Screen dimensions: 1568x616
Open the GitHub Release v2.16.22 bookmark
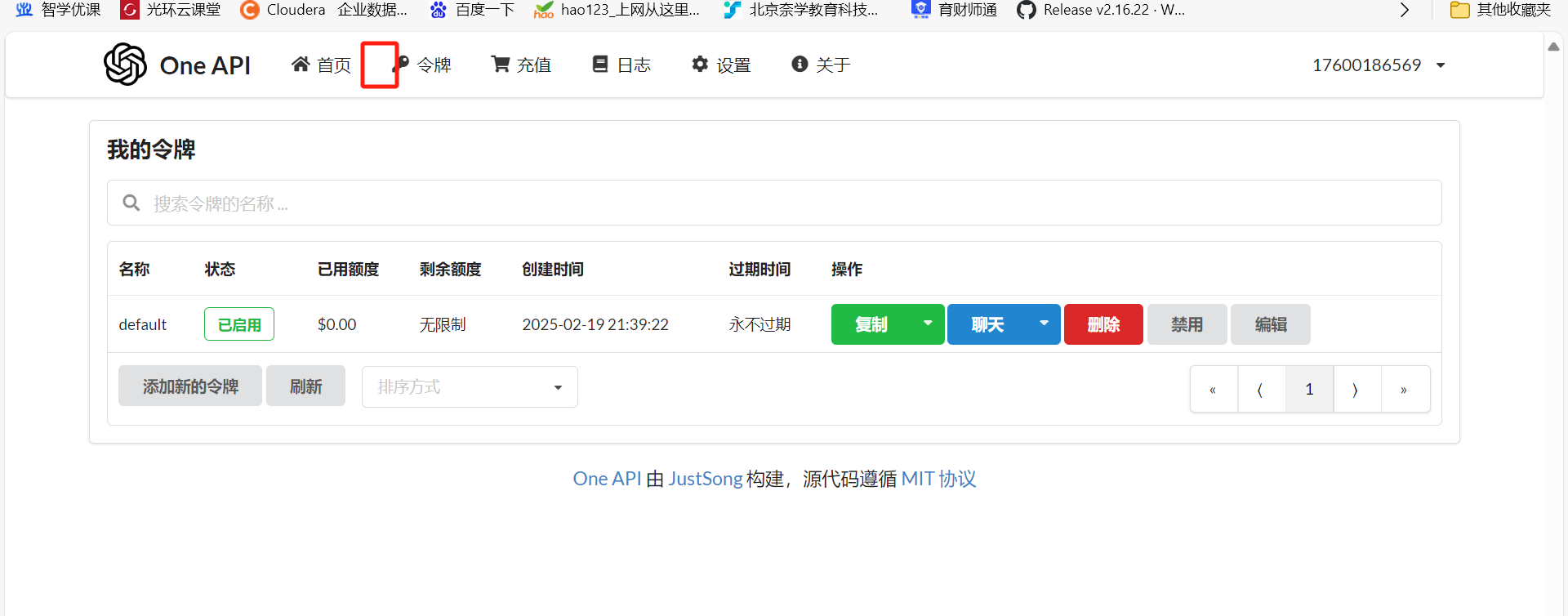point(1101,10)
